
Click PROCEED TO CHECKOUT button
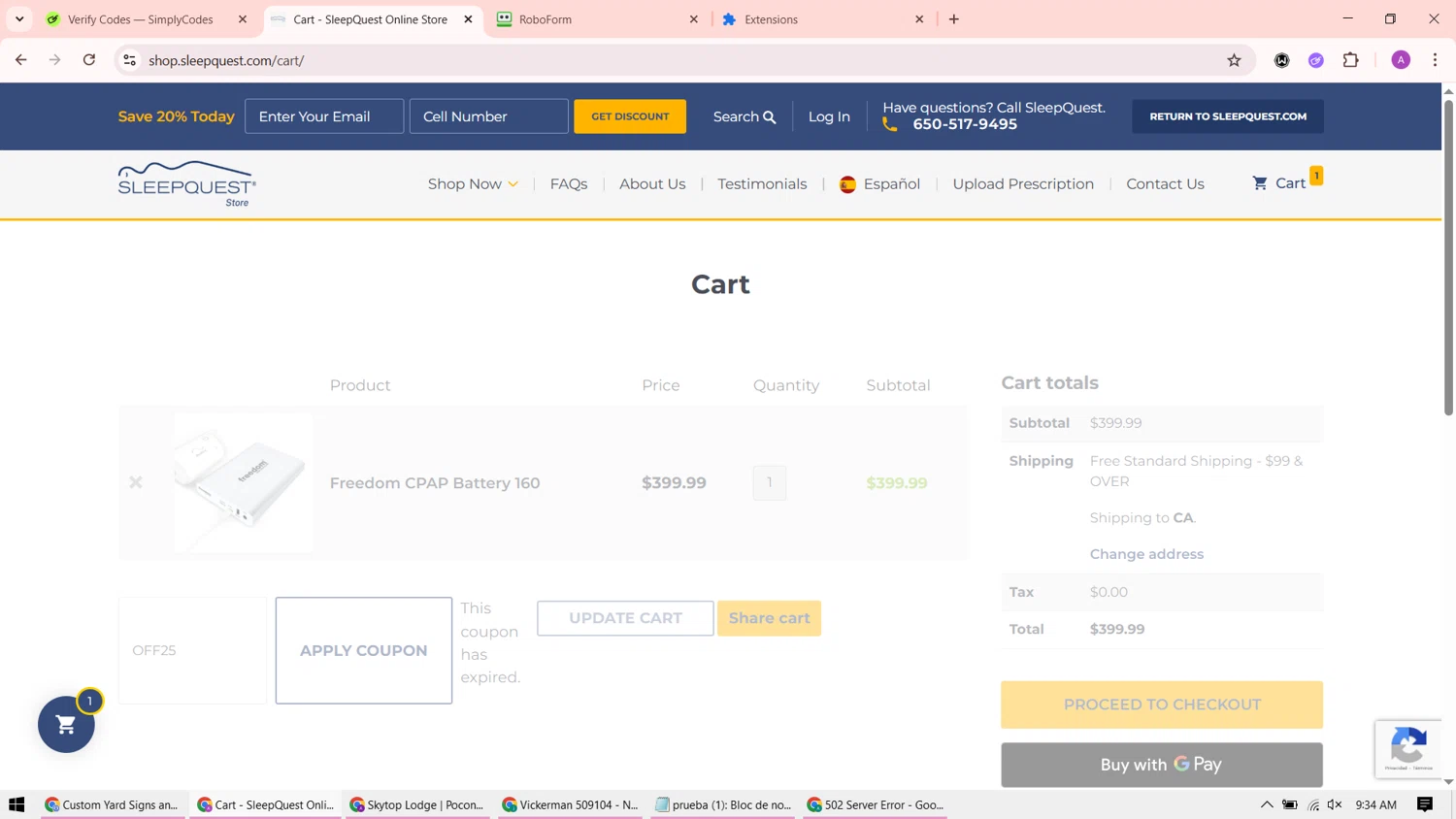(x=1162, y=704)
